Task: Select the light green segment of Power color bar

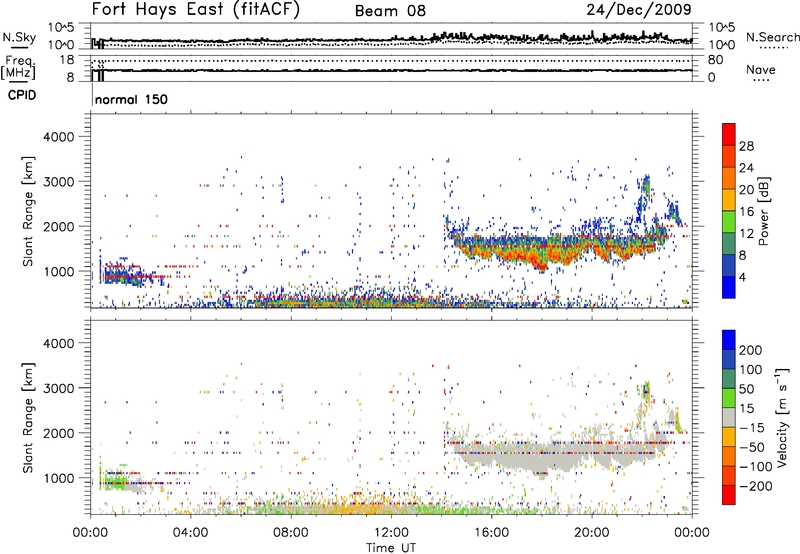Action: click(x=729, y=222)
